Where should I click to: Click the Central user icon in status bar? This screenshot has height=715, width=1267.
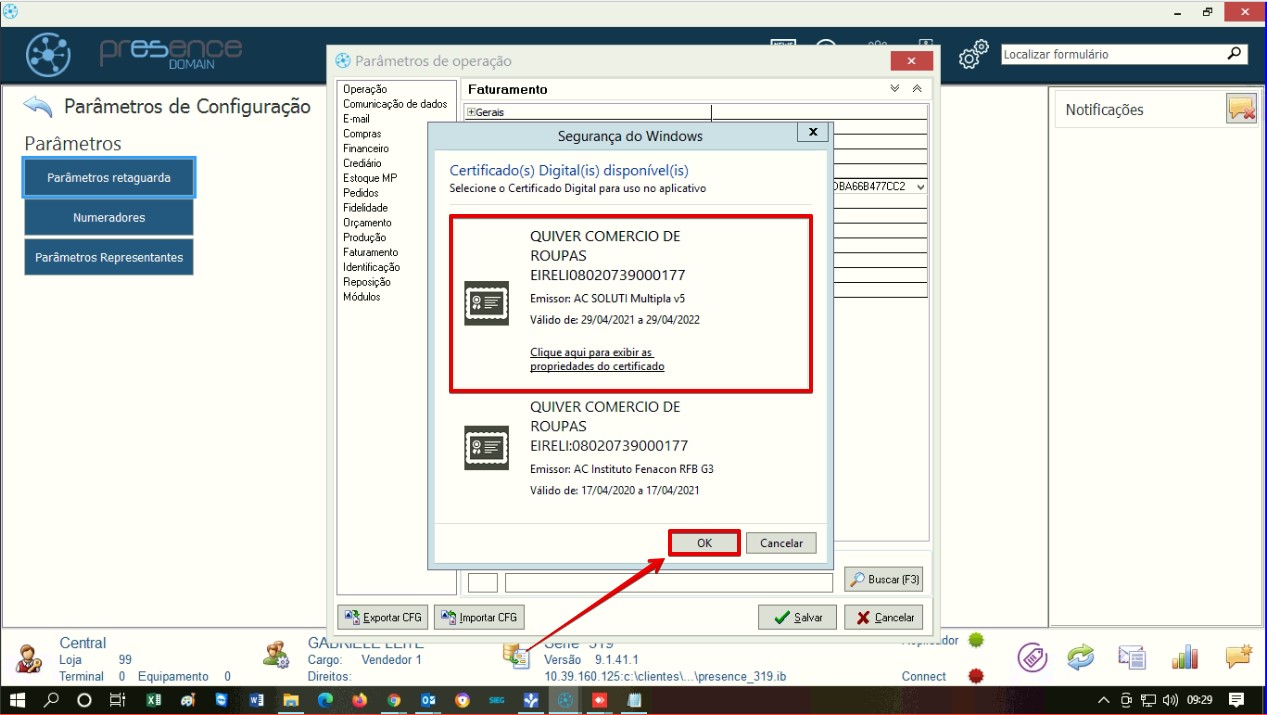(x=28, y=658)
